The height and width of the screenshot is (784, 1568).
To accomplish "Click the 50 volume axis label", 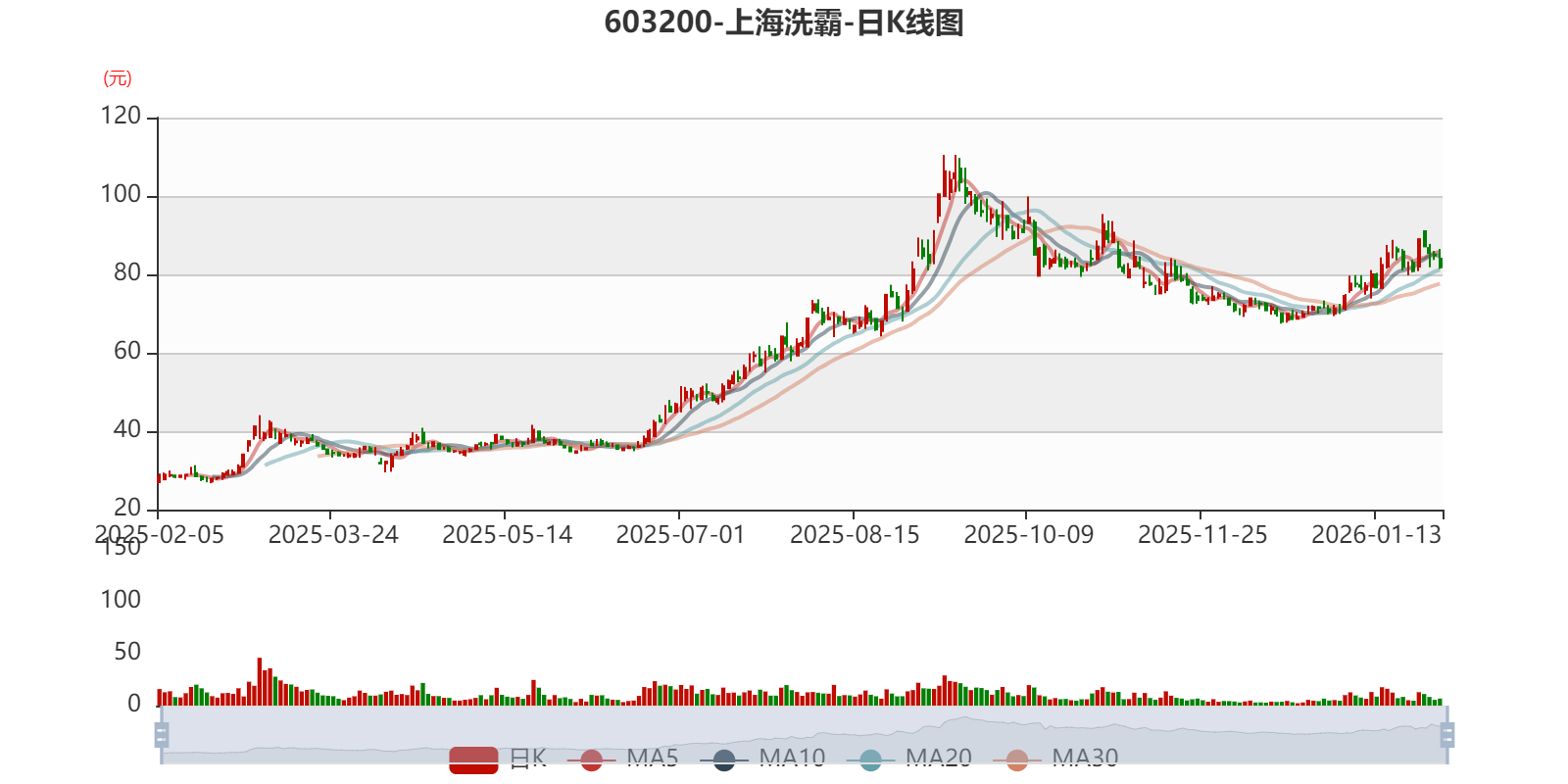I will pyautogui.click(x=127, y=652).
